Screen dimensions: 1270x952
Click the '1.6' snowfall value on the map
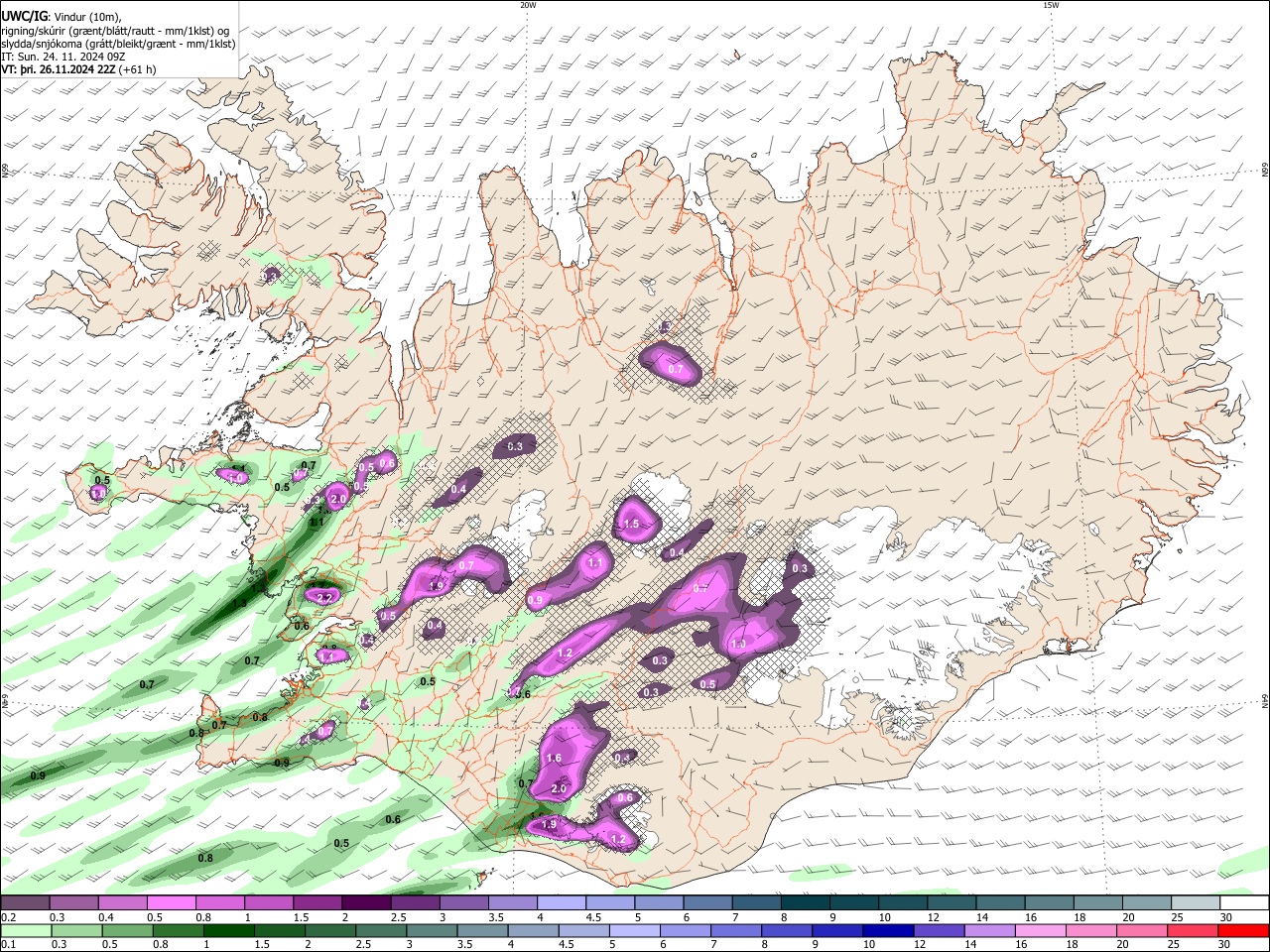pyautogui.click(x=554, y=759)
